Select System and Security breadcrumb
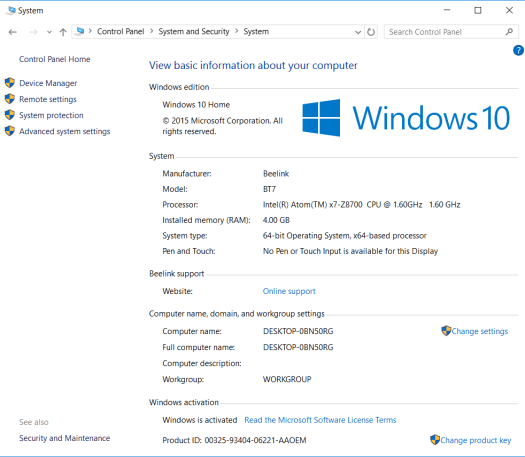This screenshot has height=457, width=525. coord(194,31)
